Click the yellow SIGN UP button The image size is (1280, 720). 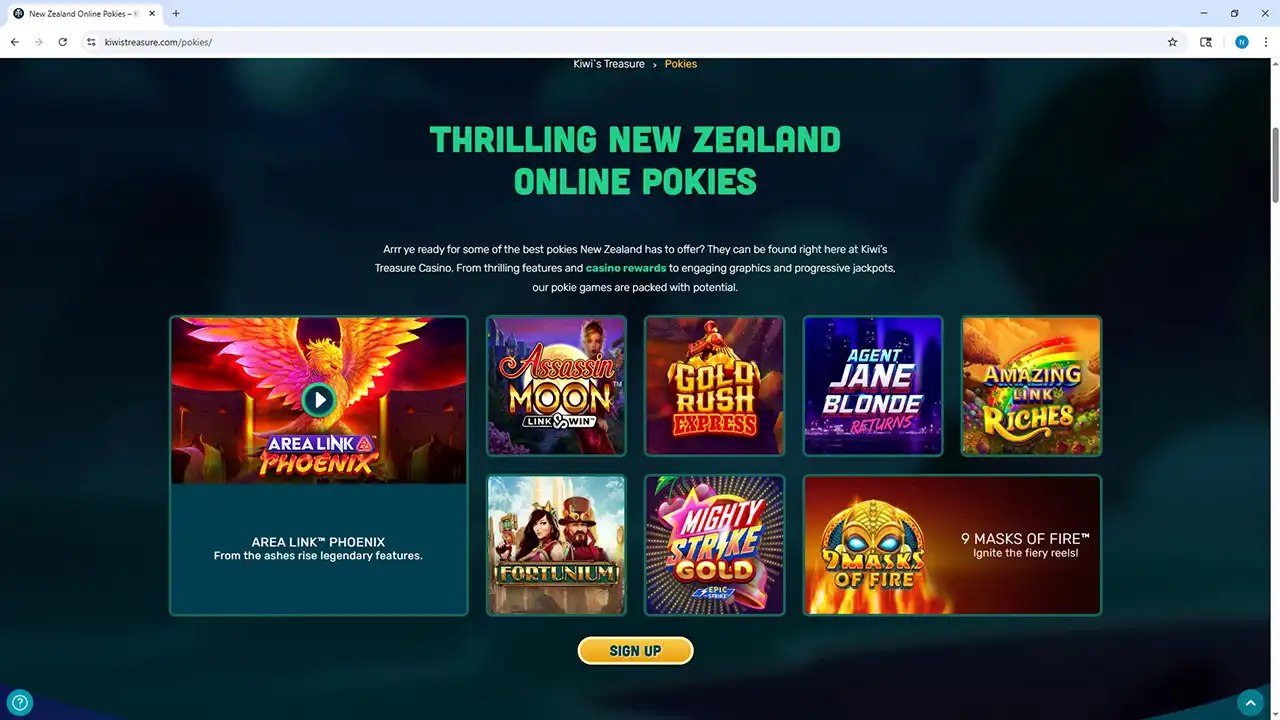[635, 651]
